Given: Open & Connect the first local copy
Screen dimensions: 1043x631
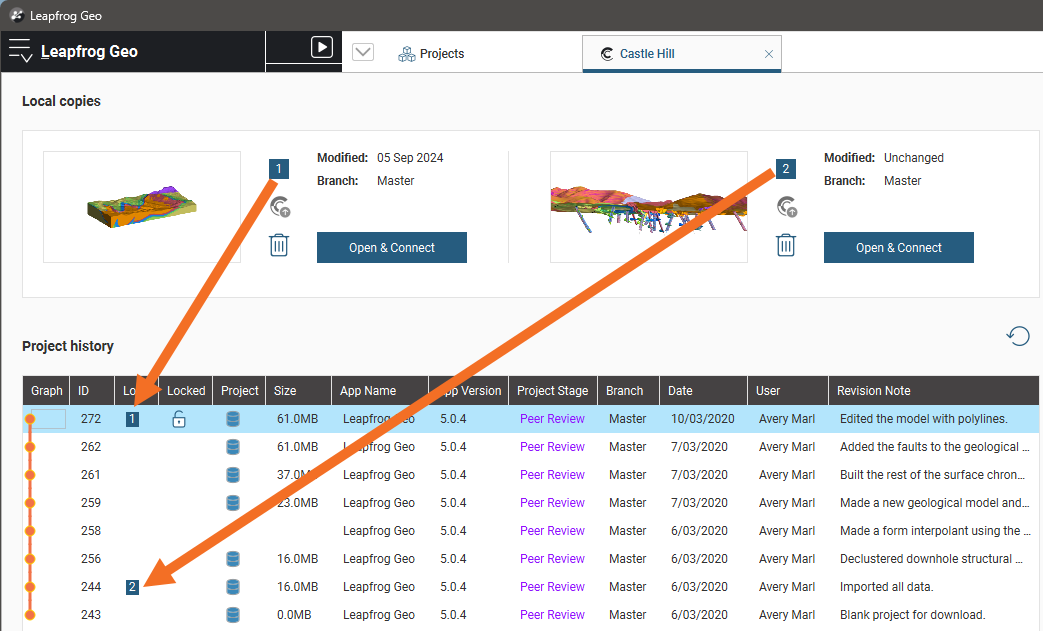Looking at the screenshot, I should [x=391, y=248].
